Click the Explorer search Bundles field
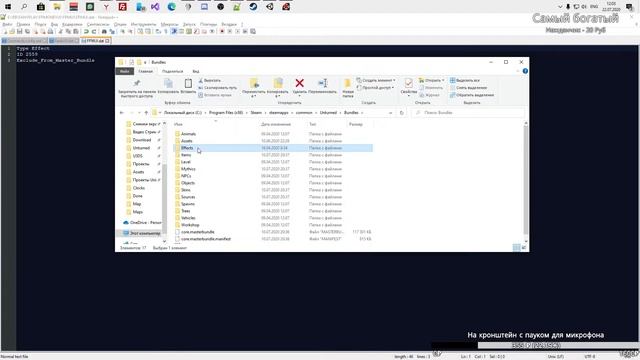 click(468, 113)
